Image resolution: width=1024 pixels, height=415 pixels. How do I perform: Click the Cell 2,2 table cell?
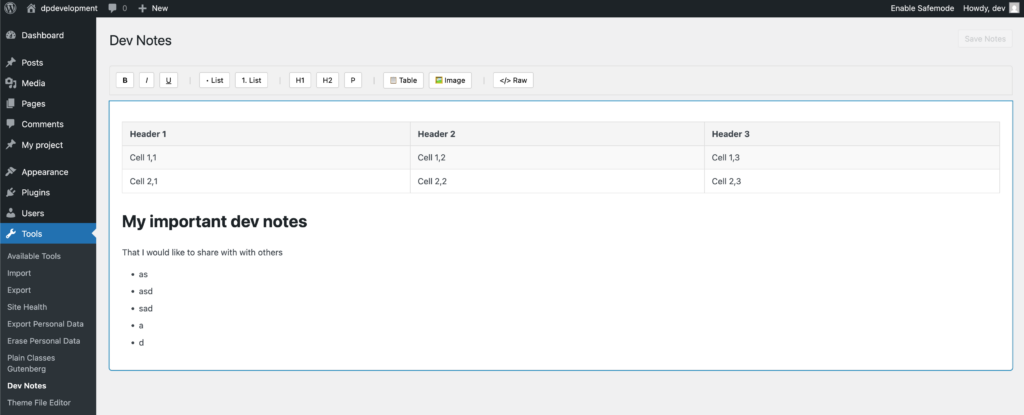tap(557, 181)
